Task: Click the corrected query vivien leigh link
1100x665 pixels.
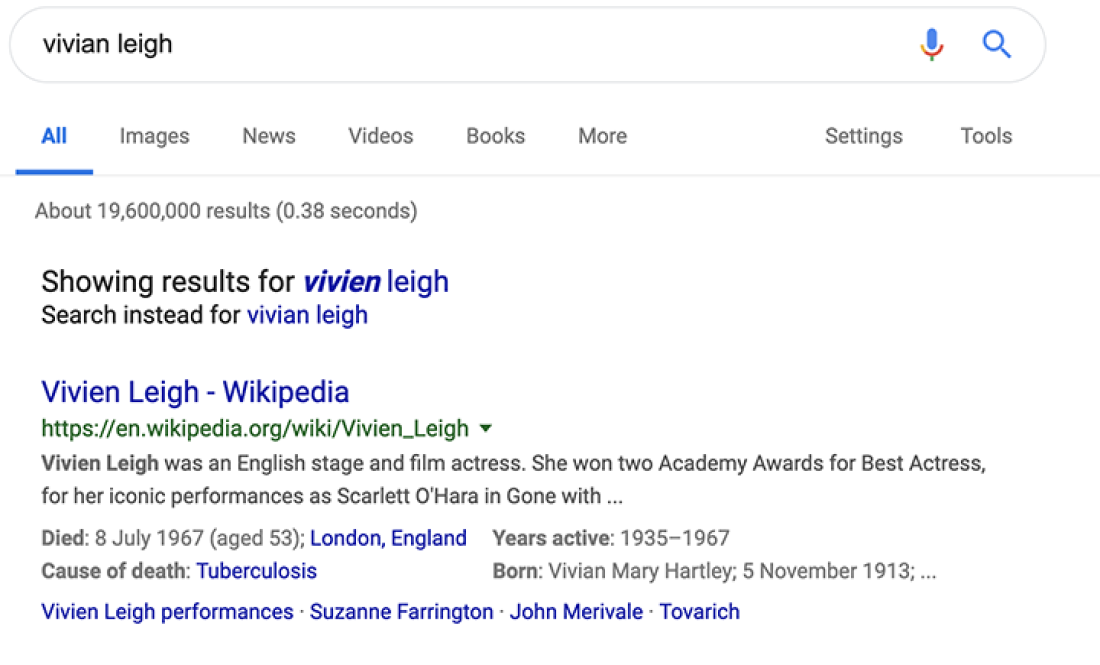Action: [374, 281]
